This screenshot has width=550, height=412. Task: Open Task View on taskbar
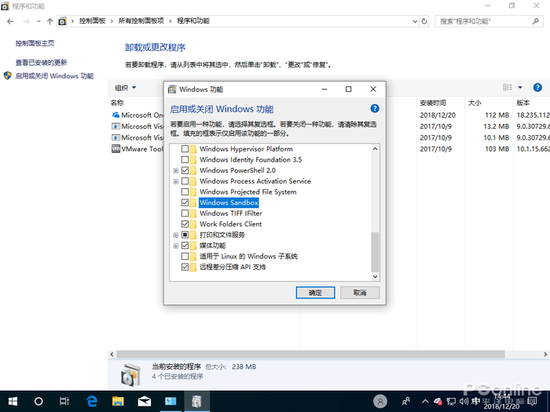pos(64,401)
